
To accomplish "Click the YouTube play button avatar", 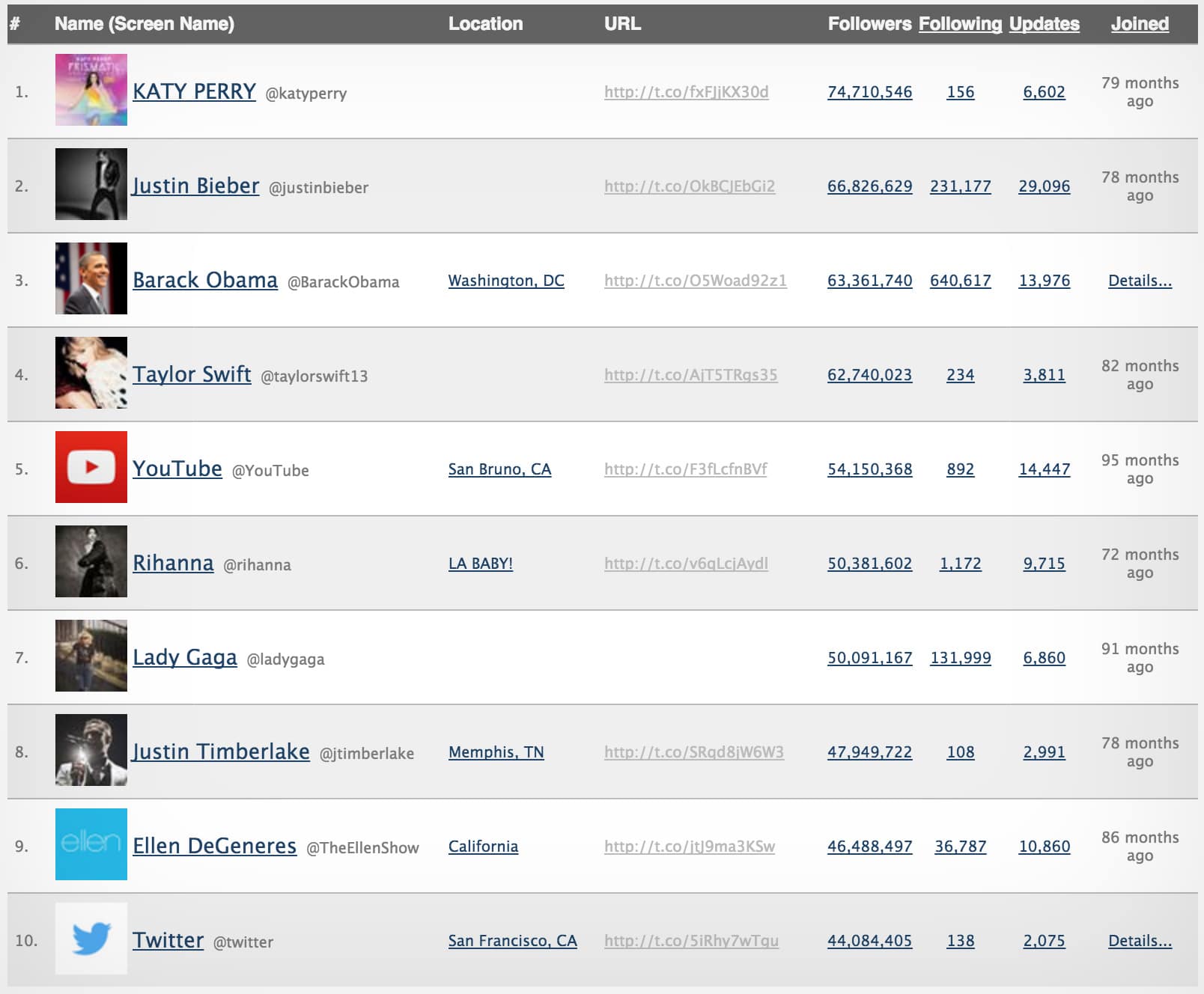I will (90, 466).
